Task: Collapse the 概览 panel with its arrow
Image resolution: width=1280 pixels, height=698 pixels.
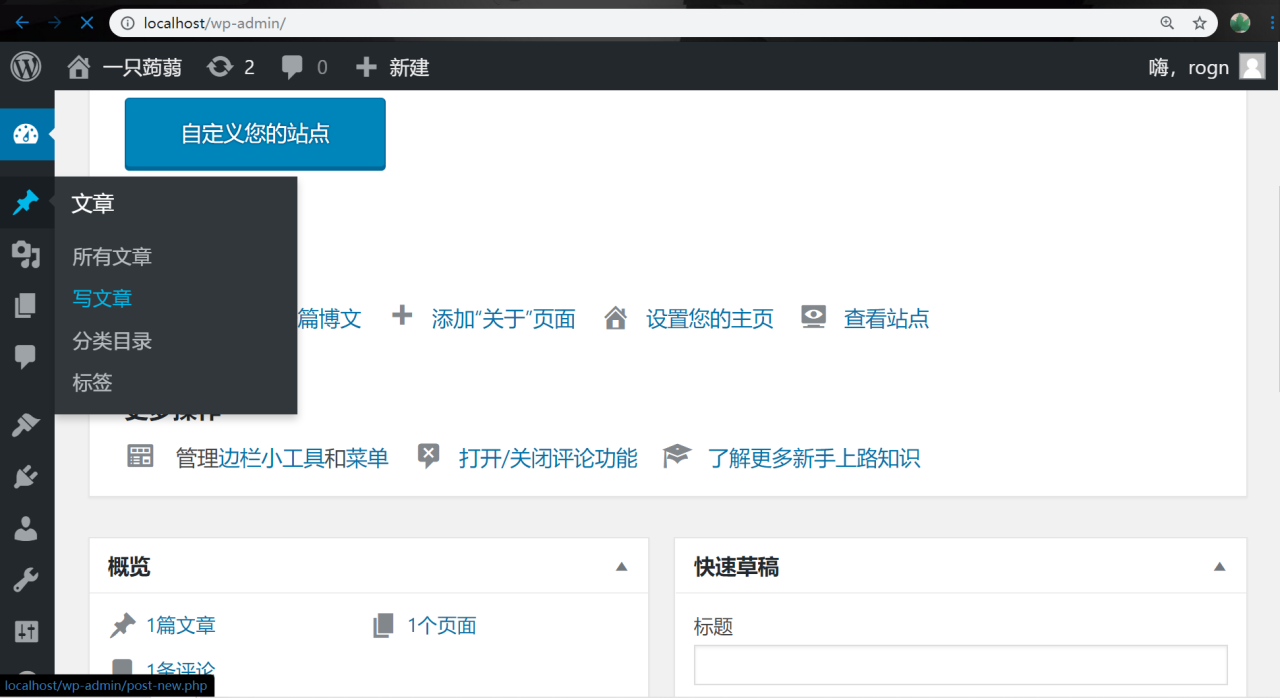Action: [621, 567]
